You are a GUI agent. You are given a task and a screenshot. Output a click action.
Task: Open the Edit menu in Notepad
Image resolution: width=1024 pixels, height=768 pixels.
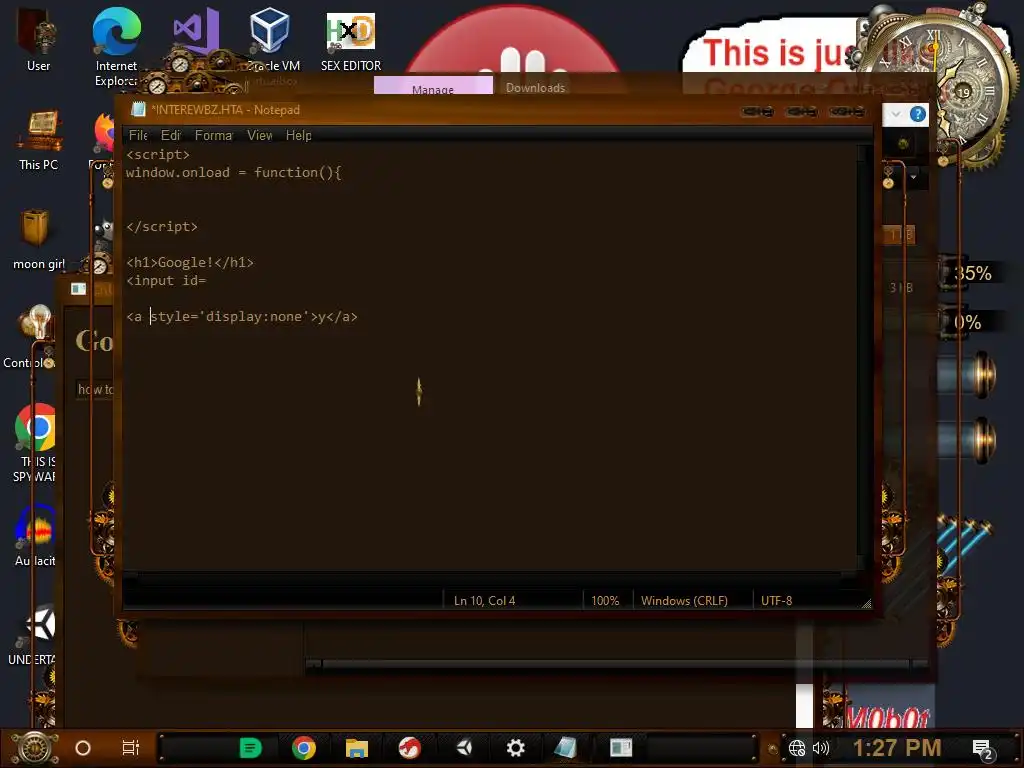point(170,135)
